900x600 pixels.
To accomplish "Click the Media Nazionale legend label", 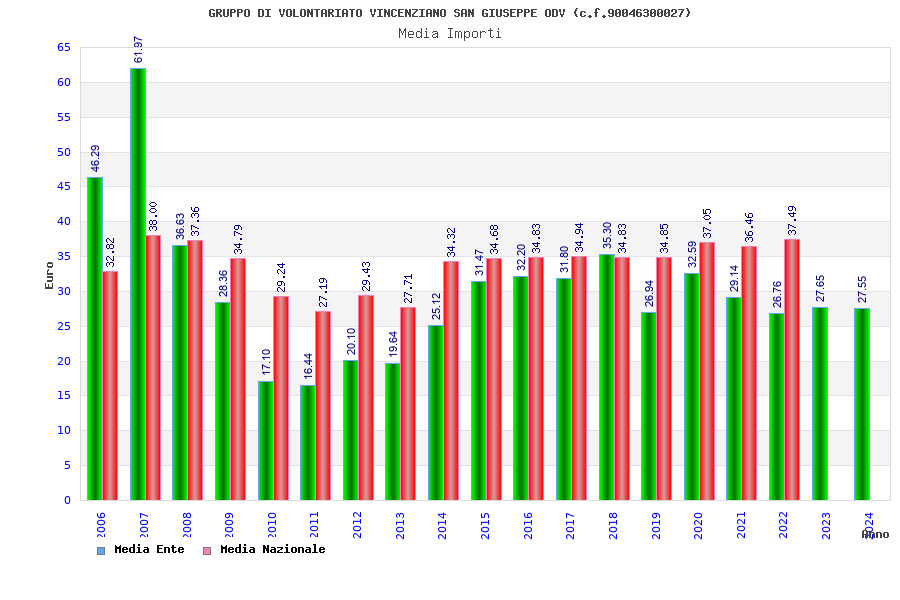I will click(x=273, y=549).
